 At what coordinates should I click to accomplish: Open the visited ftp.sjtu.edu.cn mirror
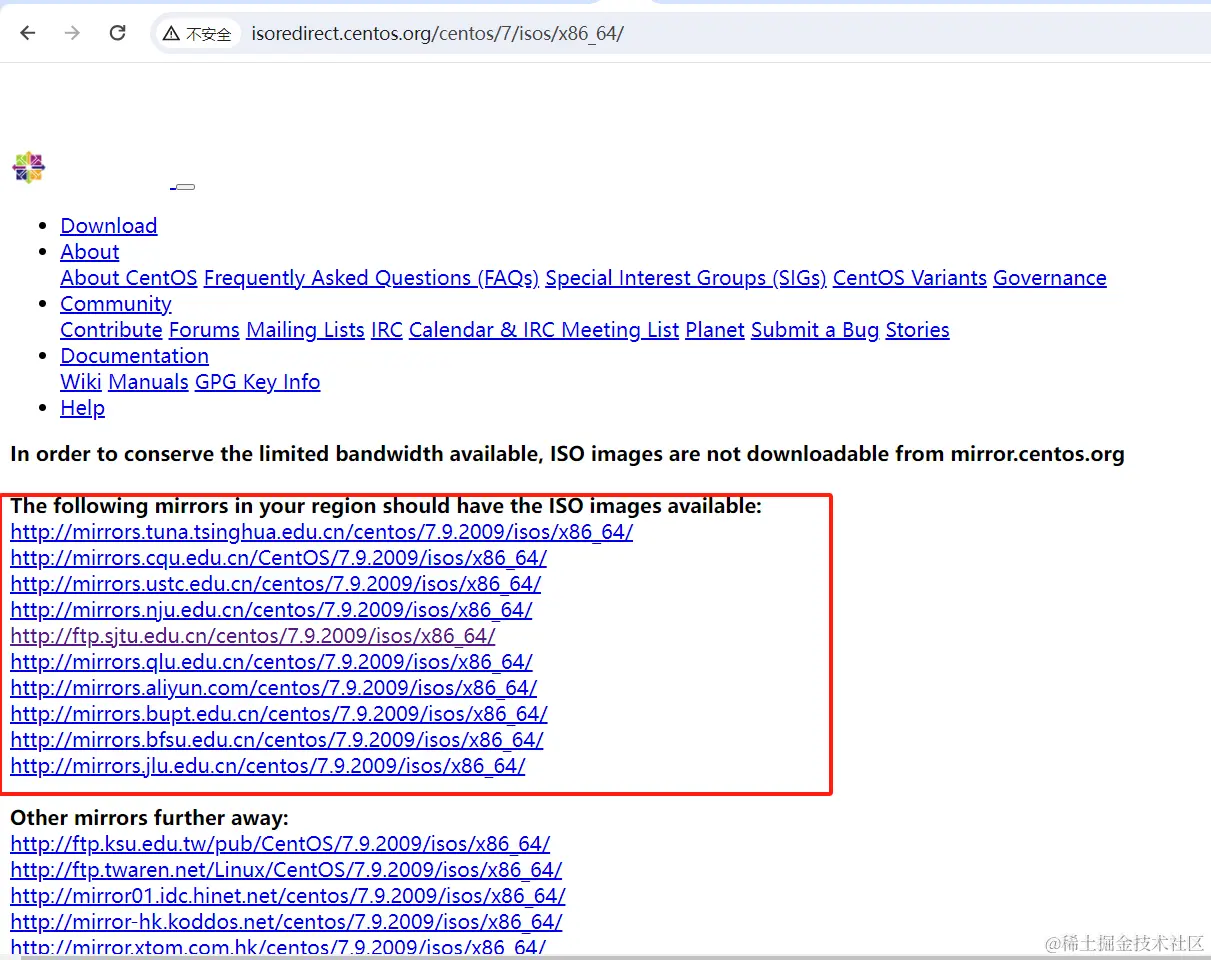[x=253, y=636]
